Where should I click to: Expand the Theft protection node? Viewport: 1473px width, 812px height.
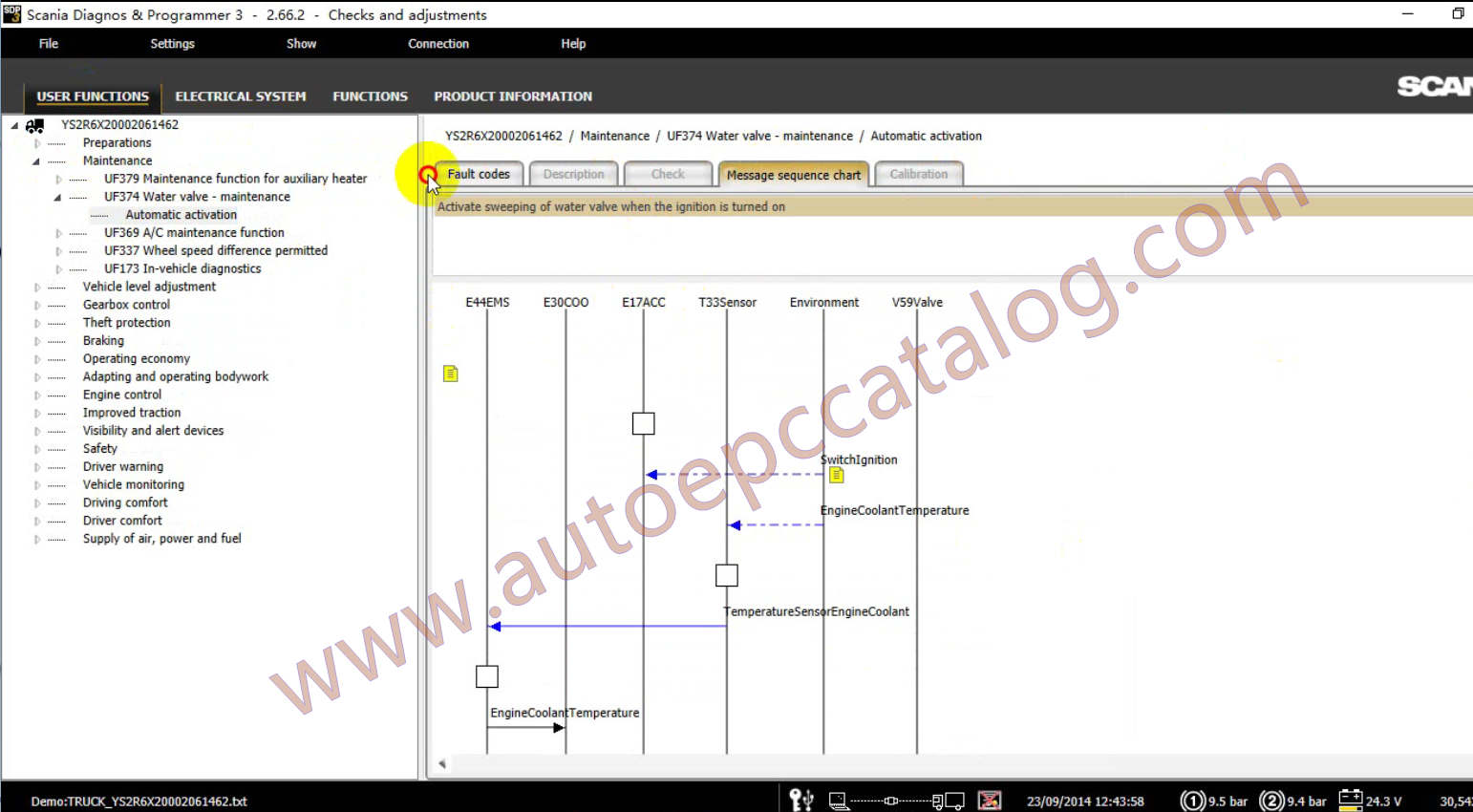click(37, 323)
